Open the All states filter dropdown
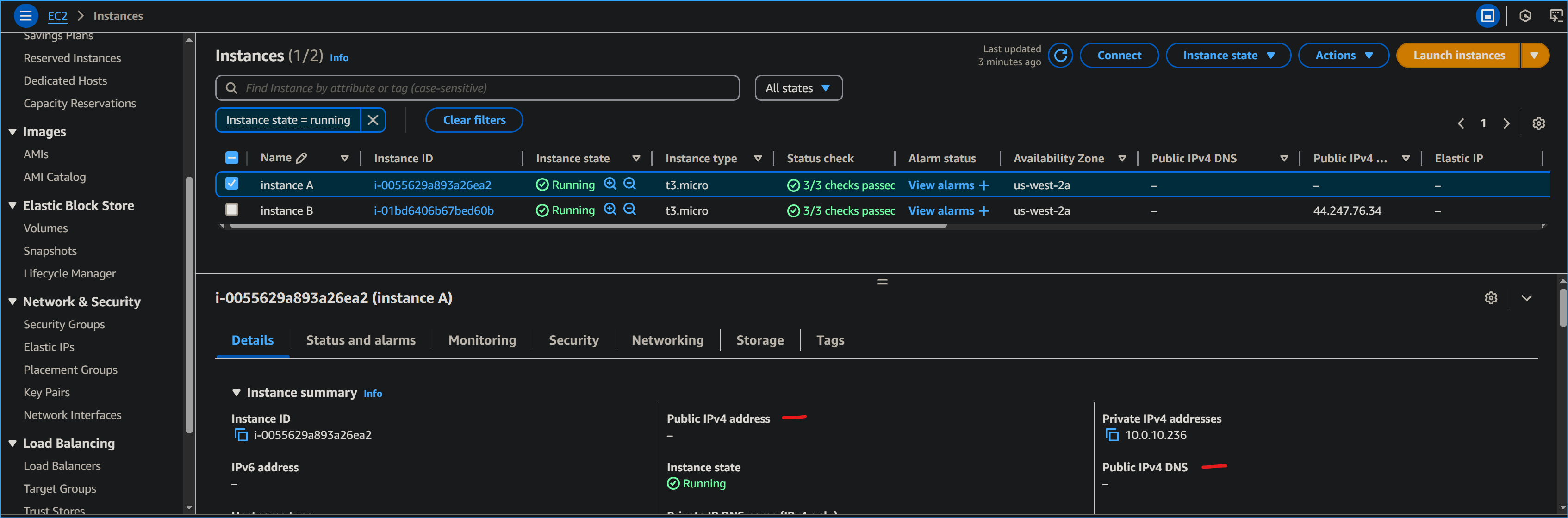Screen dimensions: 1568x518 coord(799,87)
